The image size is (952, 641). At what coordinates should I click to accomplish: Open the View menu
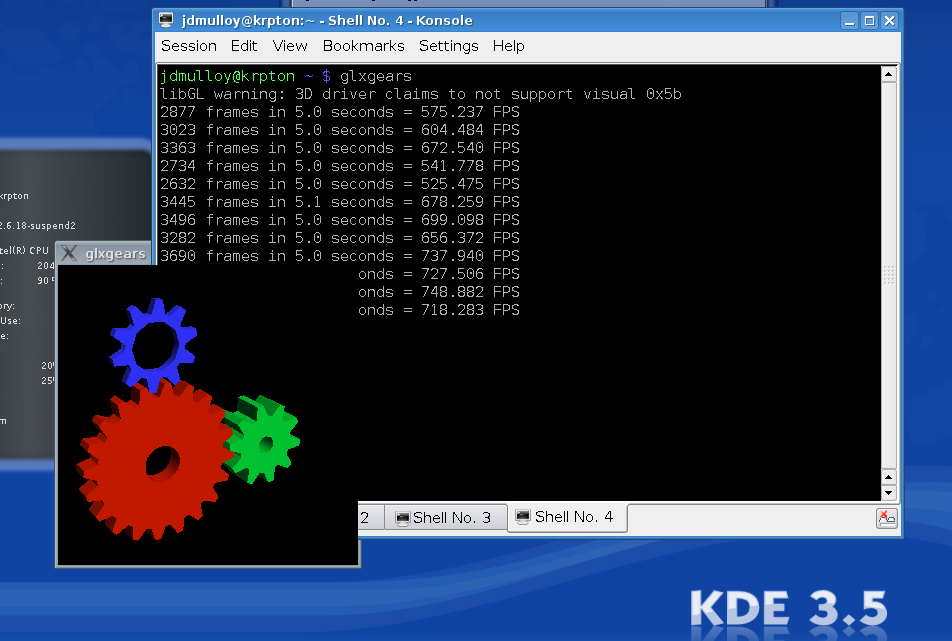point(290,46)
